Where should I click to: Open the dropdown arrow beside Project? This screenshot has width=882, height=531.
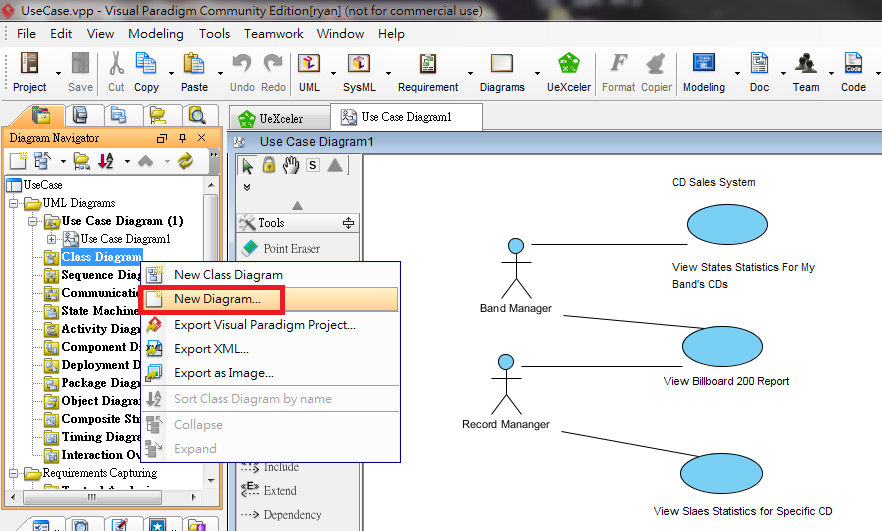pos(58,73)
